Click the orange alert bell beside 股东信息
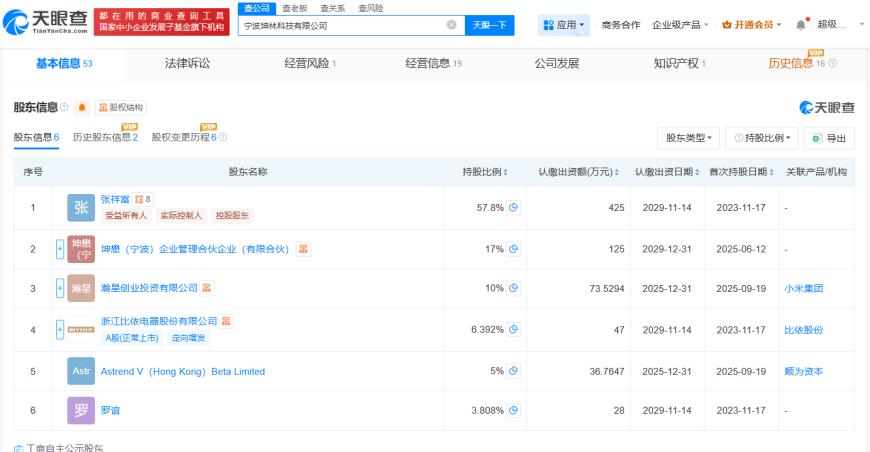This screenshot has height=452, width=870. (x=82, y=107)
